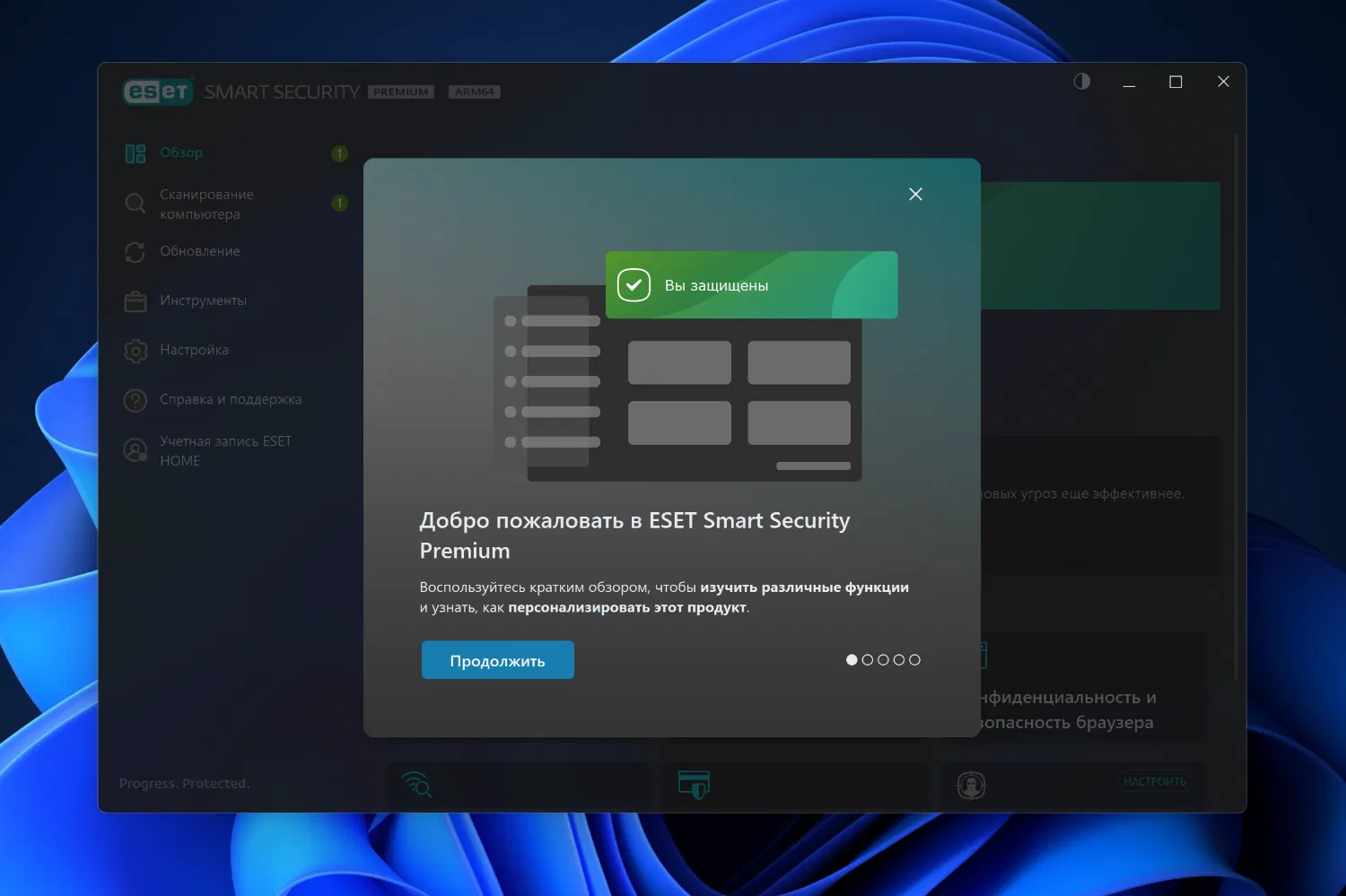Click the network inspector Wi-Fi icon

(x=417, y=785)
